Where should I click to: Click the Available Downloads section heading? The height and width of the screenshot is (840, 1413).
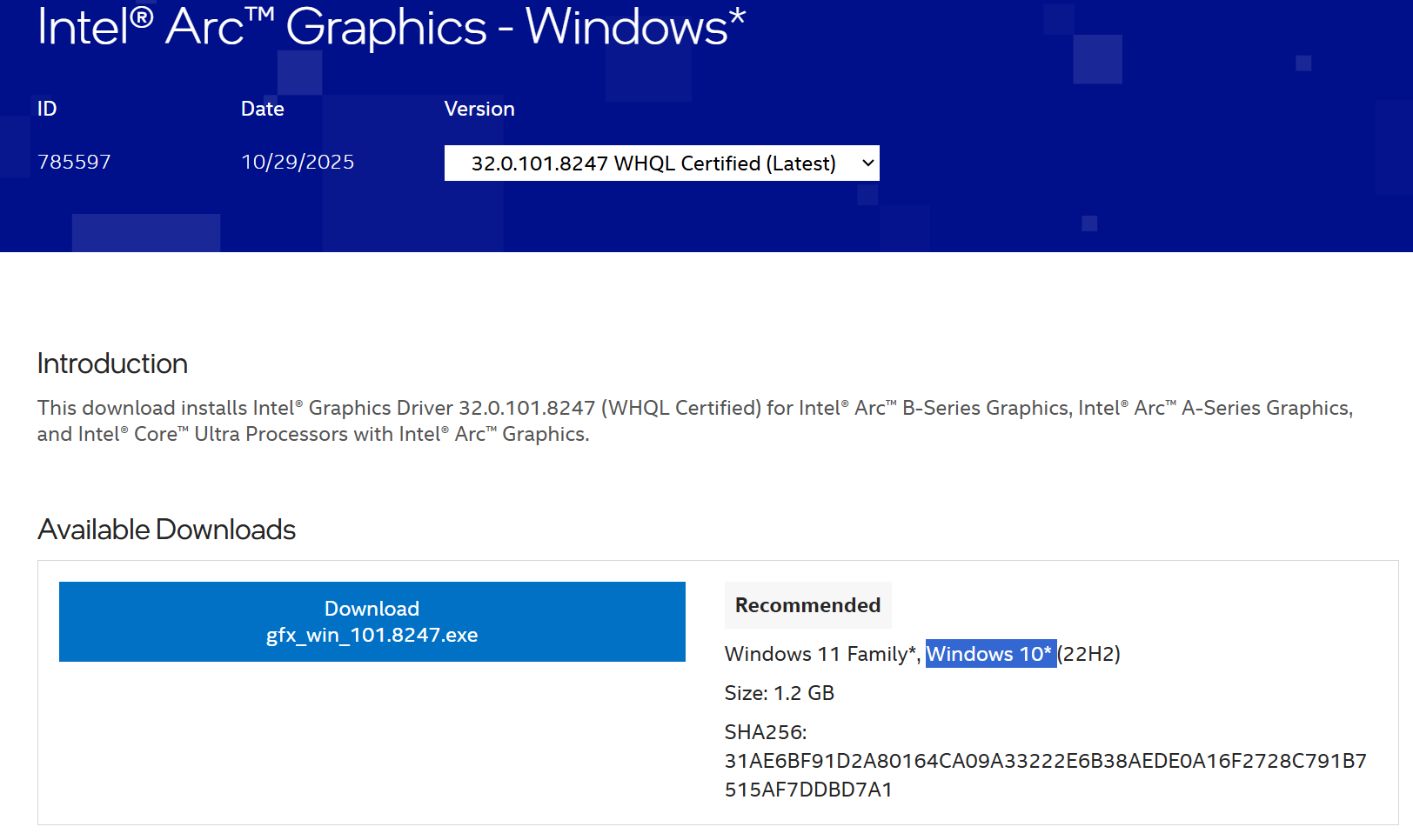tap(165, 529)
